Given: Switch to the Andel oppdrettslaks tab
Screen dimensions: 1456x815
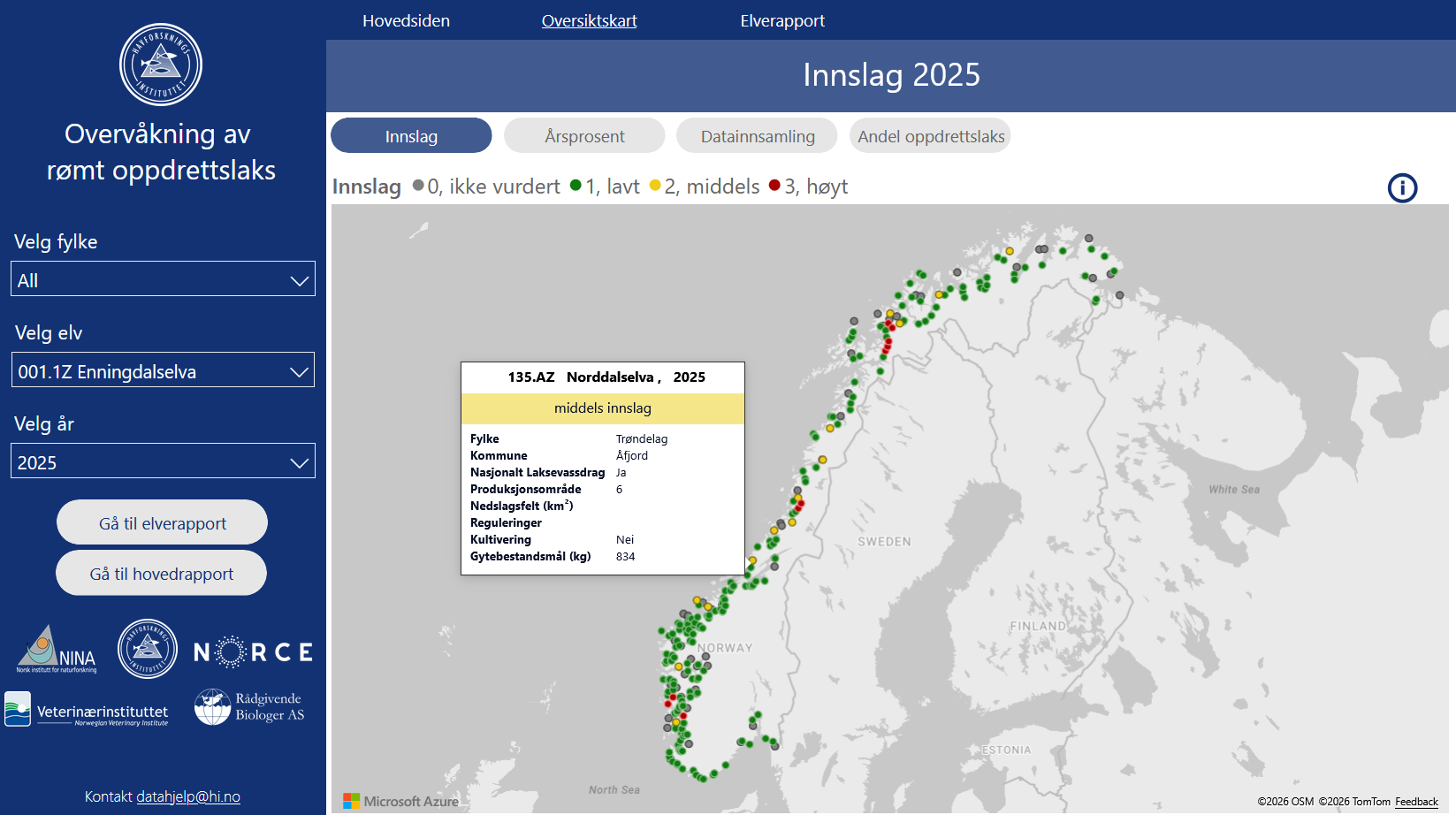Looking at the screenshot, I should (931, 135).
